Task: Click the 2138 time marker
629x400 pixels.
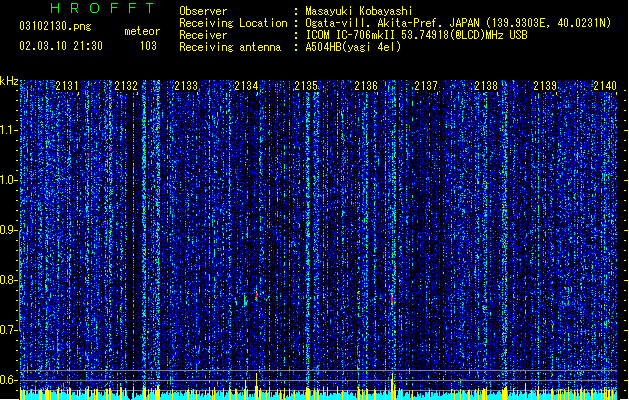Action: (486, 86)
